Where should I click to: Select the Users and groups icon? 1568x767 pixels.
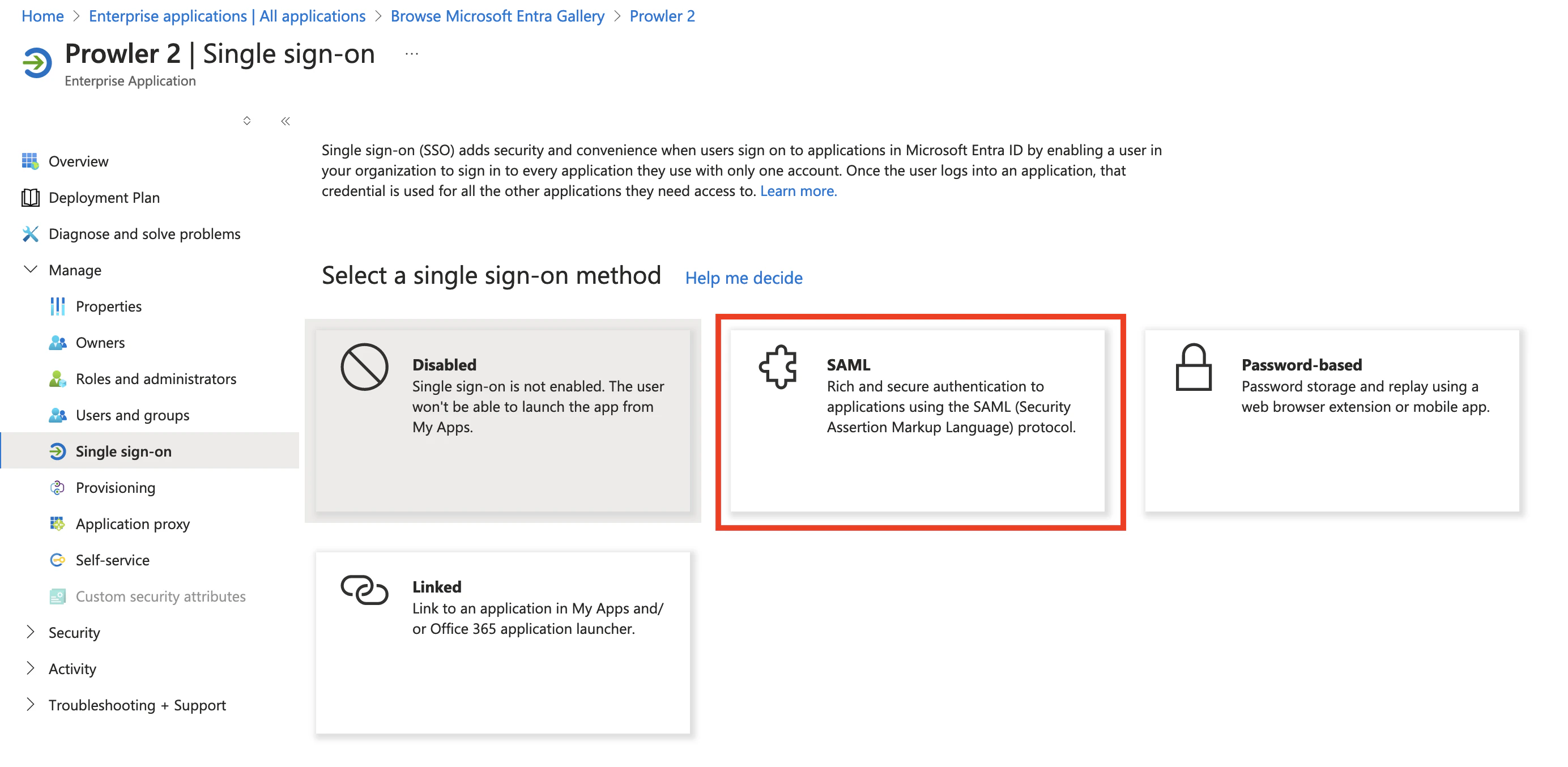tap(57, 415)
